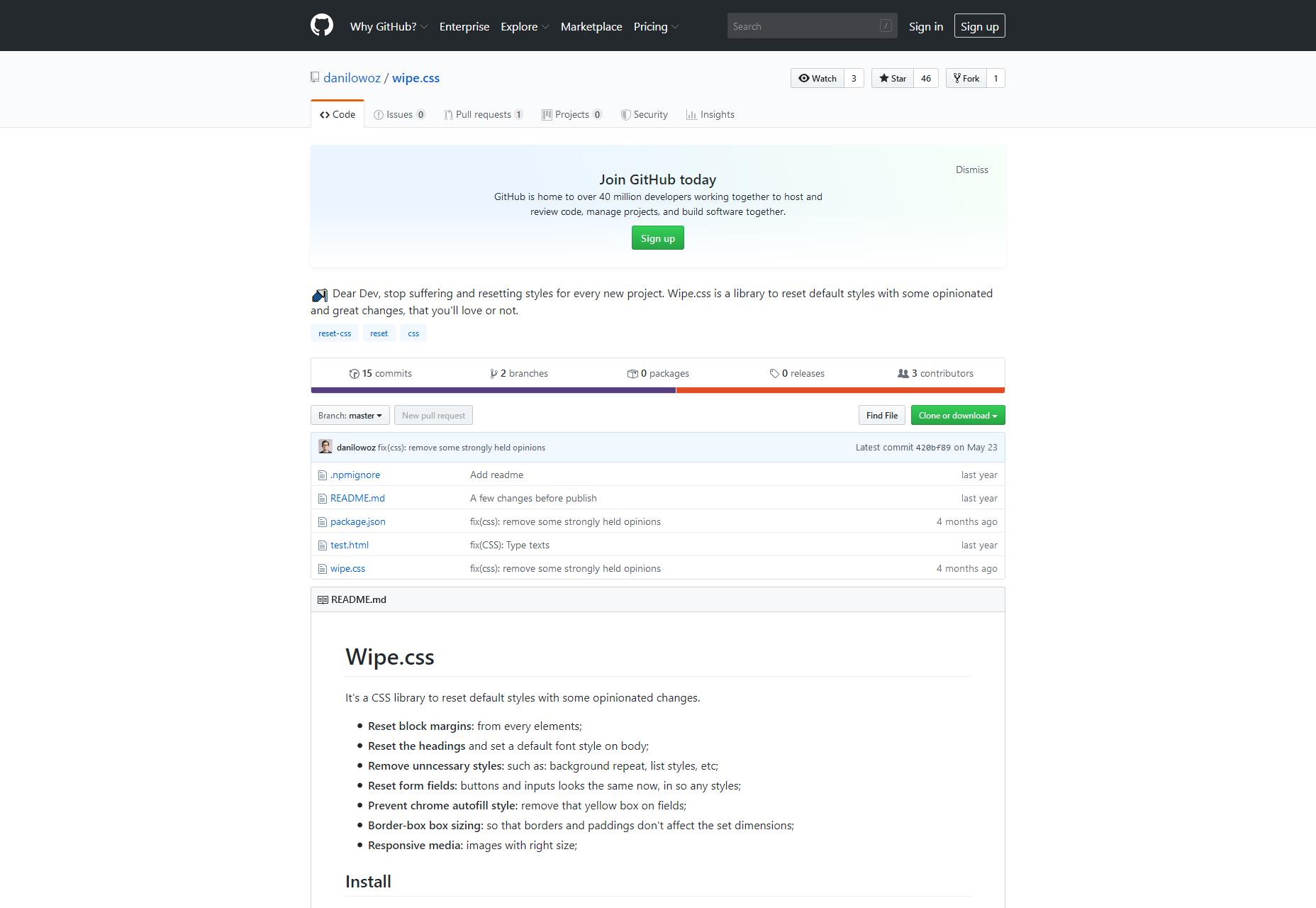Click Sign in in the header
The height and width of the screenshot is (908, 1316).
click(926, 26)
